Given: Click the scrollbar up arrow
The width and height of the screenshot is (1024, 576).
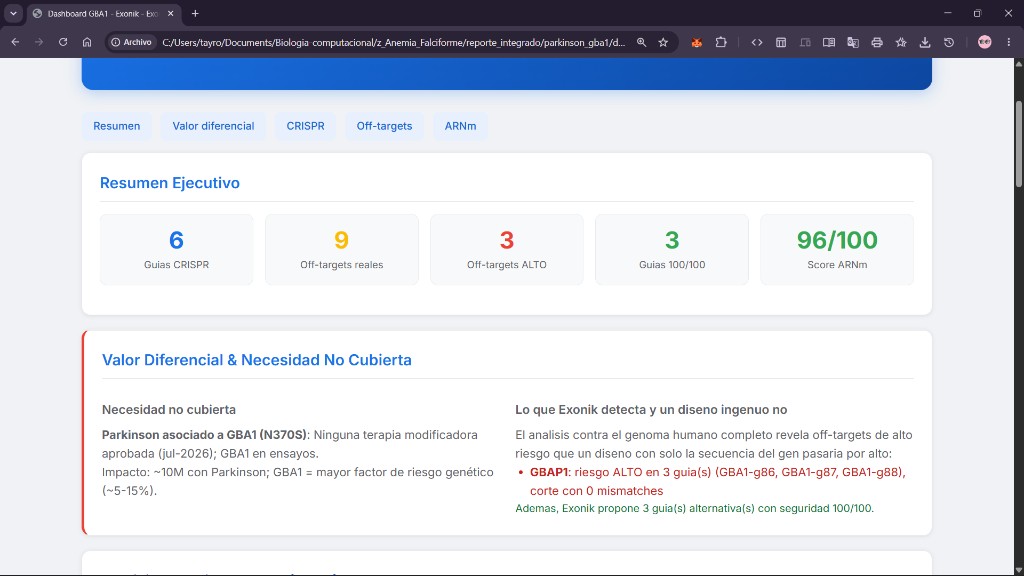Looking at the screenshot, I should (x=1018, y=63).
